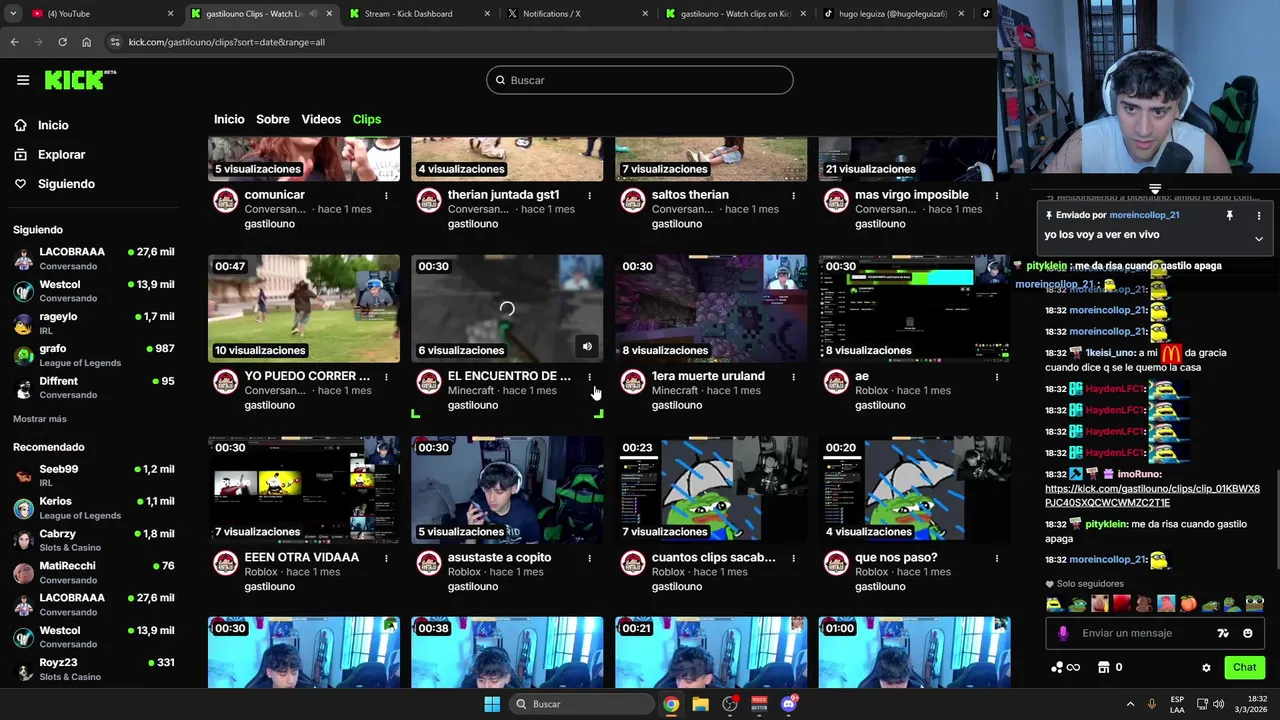Open options menu for 'YO PUEDO CORRER' clip
The image size is (1280, 720).
(x=386, y=377)
